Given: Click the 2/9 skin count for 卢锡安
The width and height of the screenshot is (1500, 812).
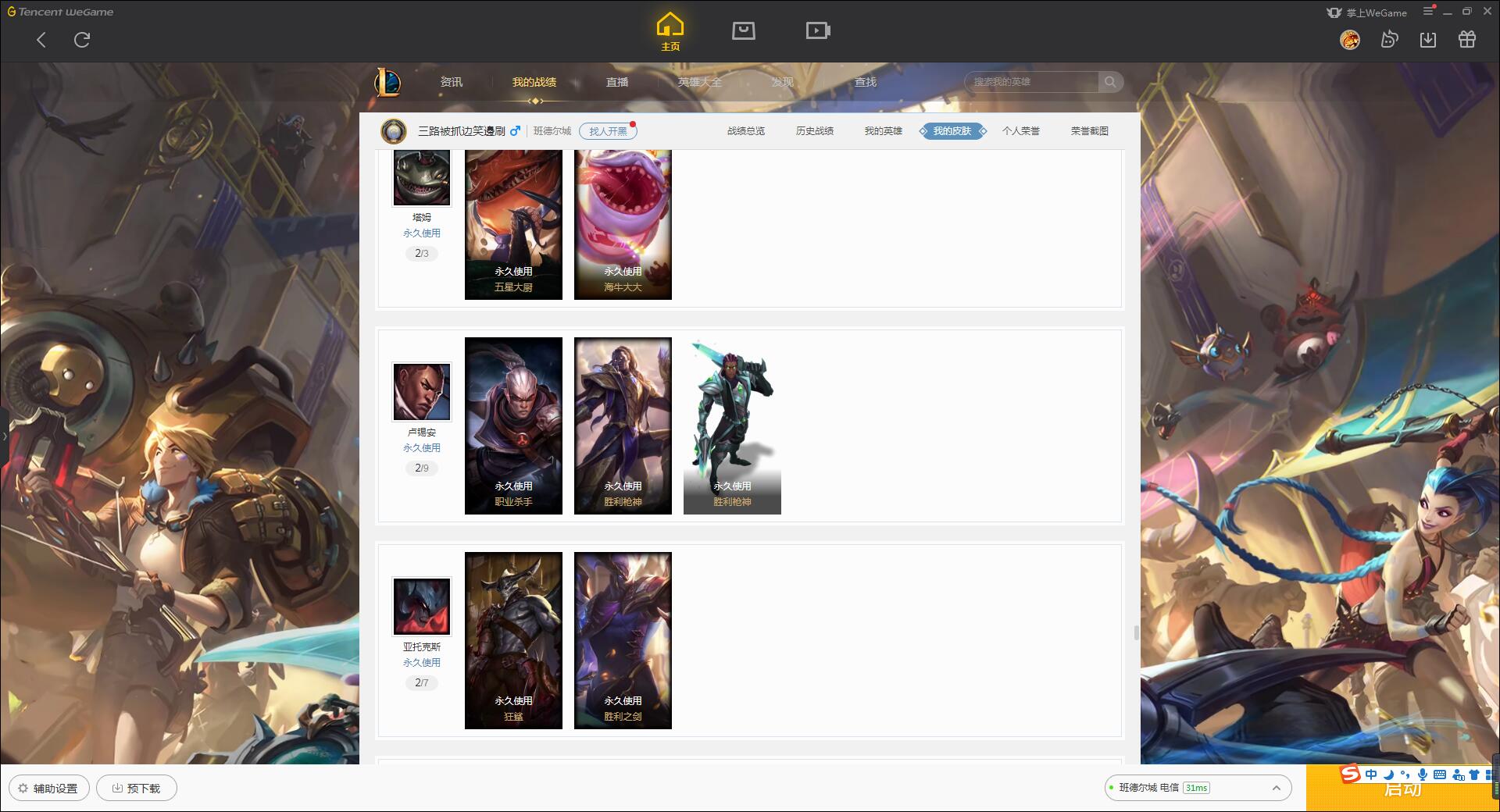Looking at the screenshot, I should [422, 468].
